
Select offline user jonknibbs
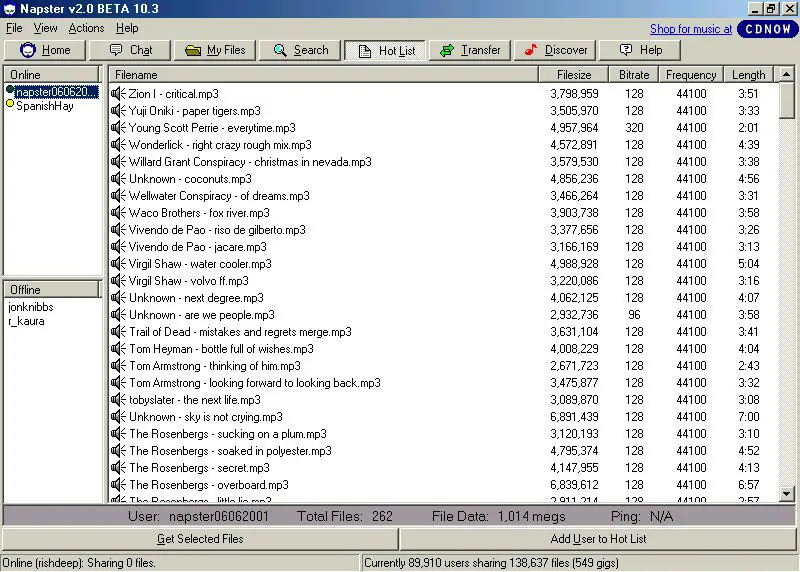31,307
